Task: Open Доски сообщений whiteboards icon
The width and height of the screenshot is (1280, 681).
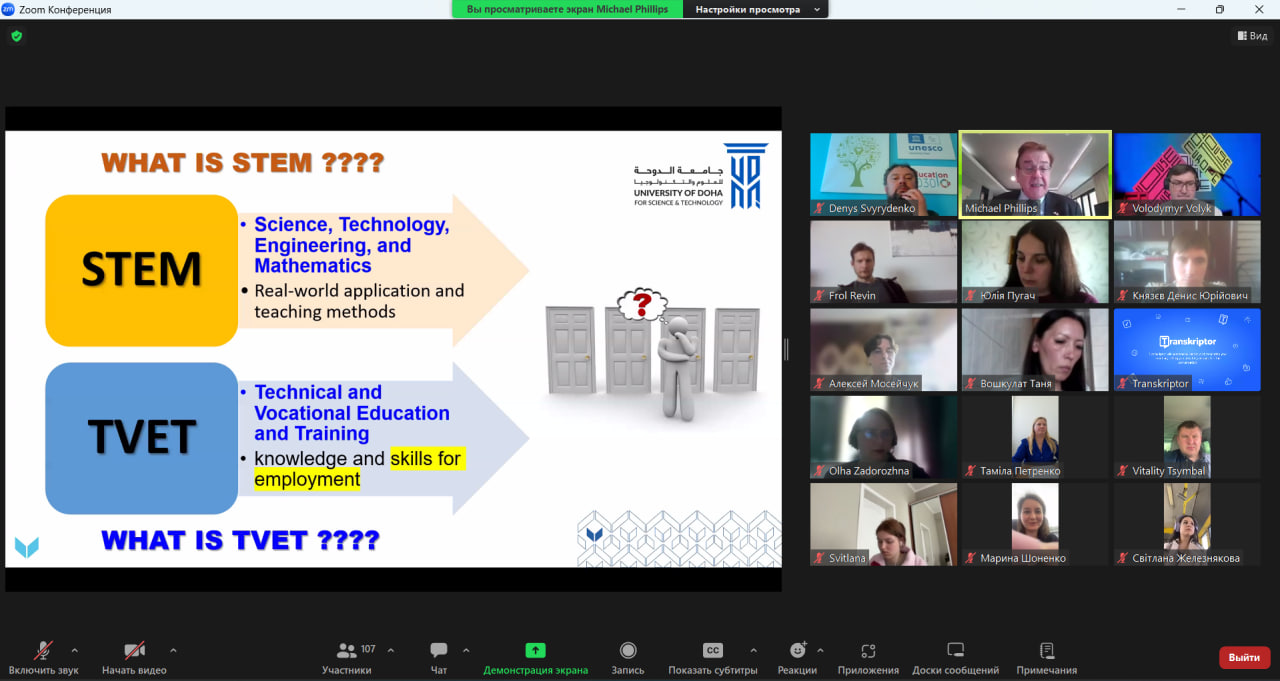Action: point(955,651)
